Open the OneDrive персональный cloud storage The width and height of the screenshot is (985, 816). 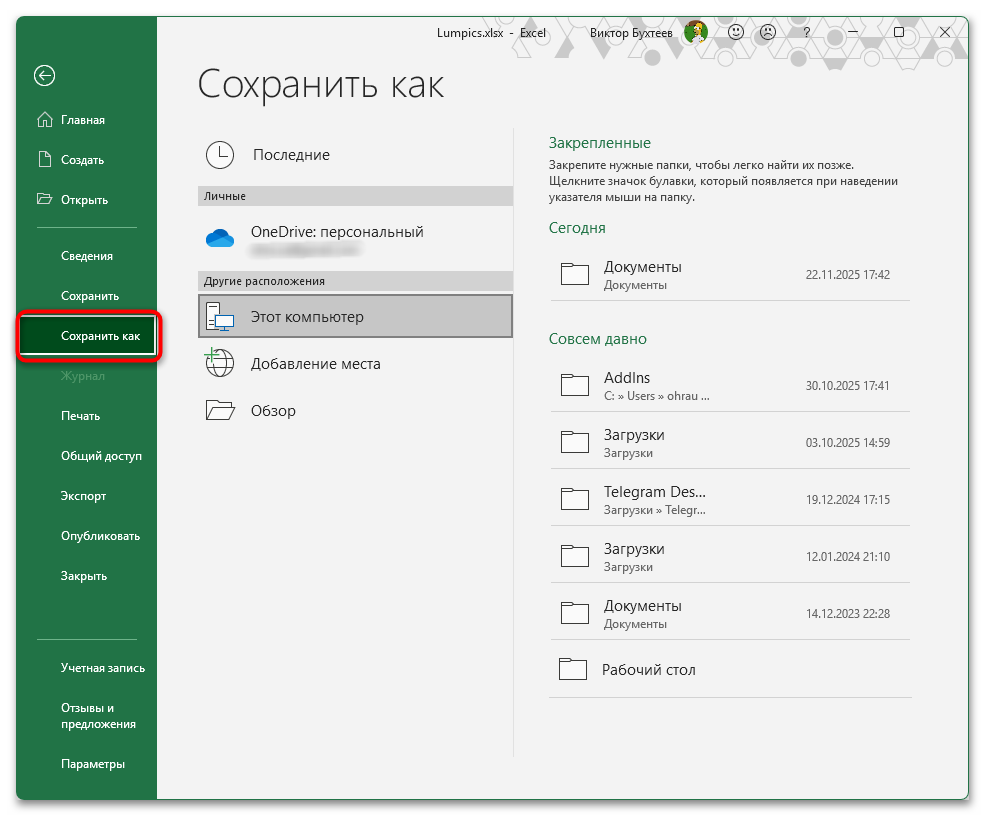337,231
